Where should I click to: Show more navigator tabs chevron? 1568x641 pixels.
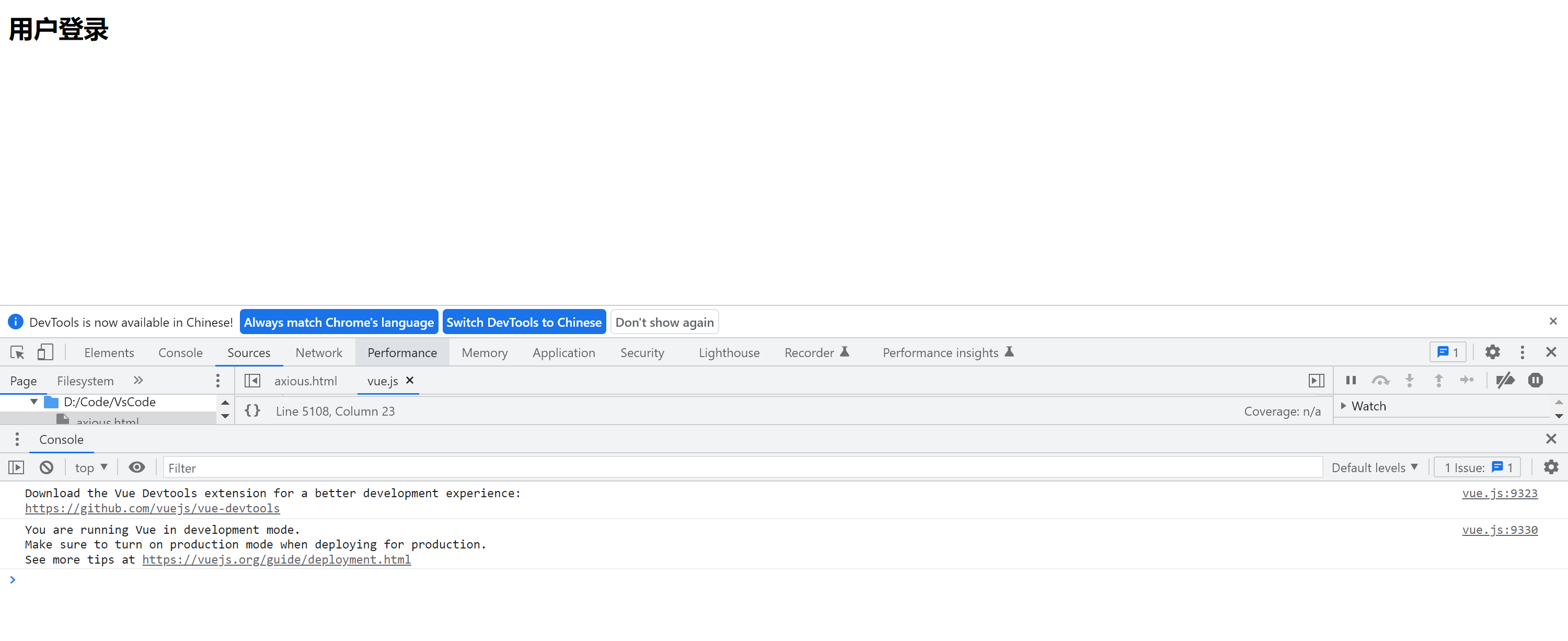pyautogui.click(x=138, y=381)
